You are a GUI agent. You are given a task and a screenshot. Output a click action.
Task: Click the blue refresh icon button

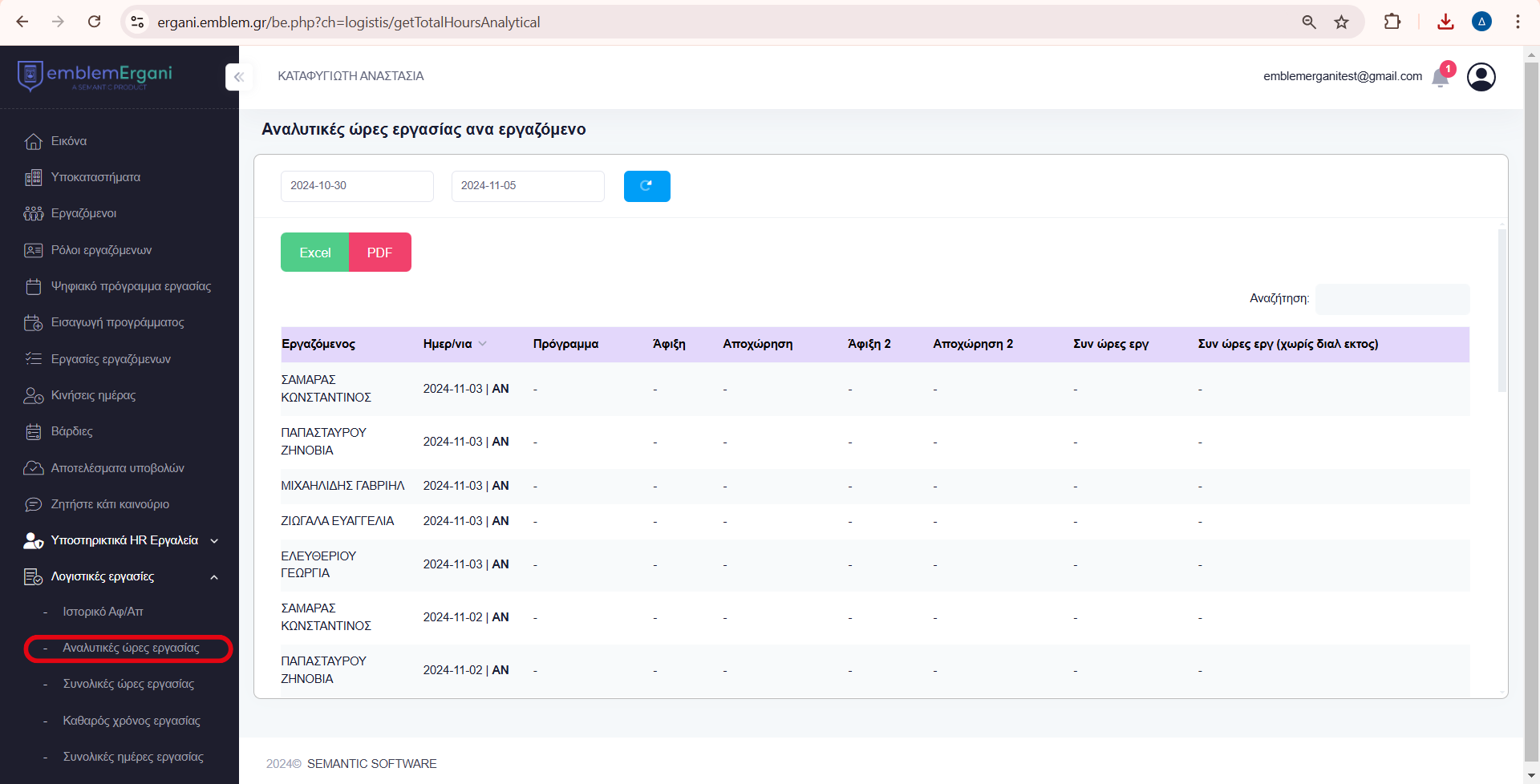(x=646, y=186)
